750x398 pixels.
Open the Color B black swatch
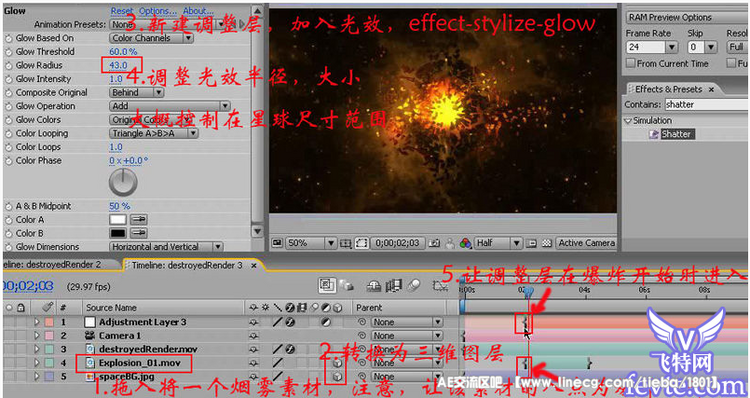pos(118,233)
